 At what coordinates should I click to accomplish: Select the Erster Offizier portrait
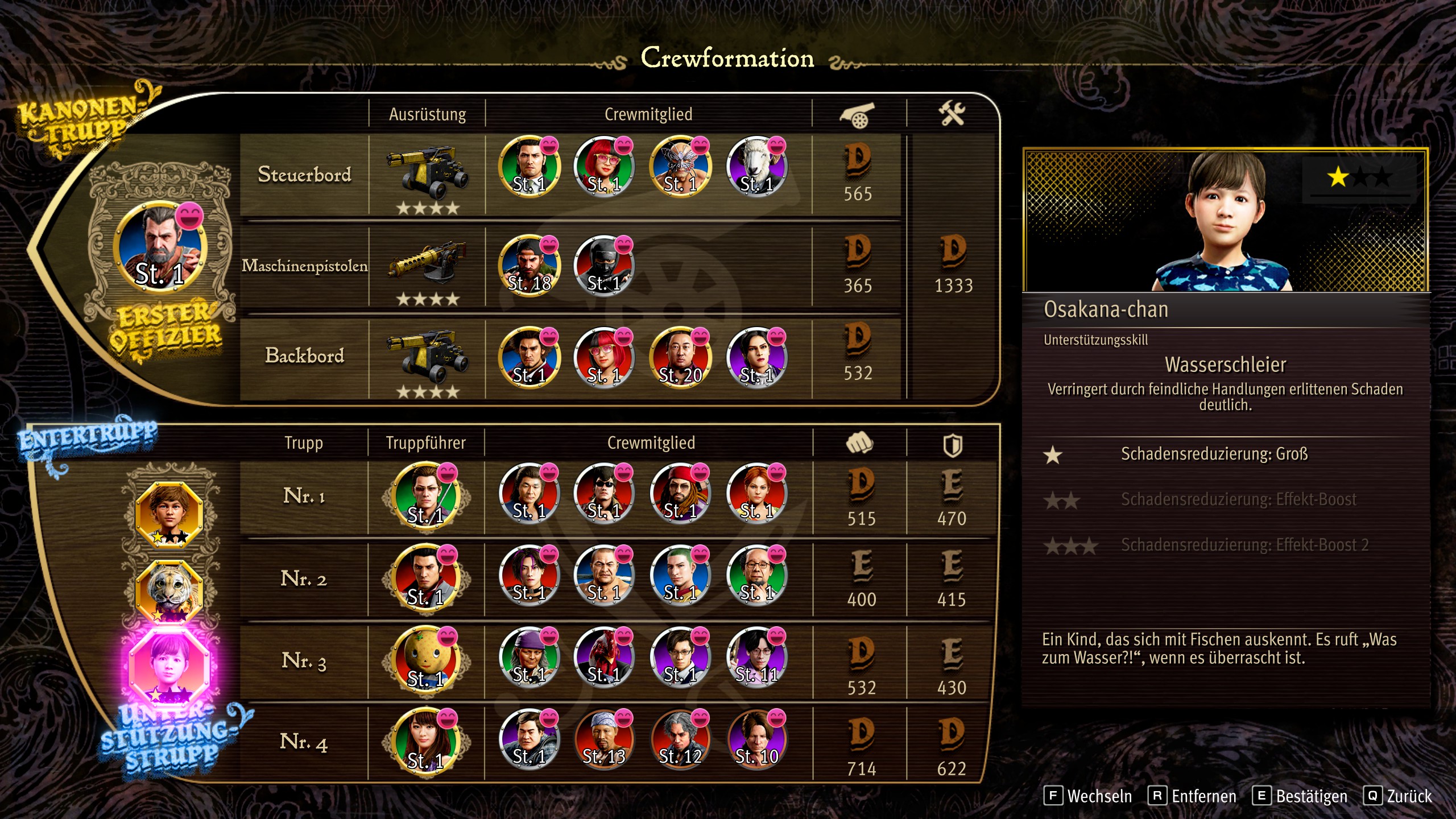tap(160, 247)
